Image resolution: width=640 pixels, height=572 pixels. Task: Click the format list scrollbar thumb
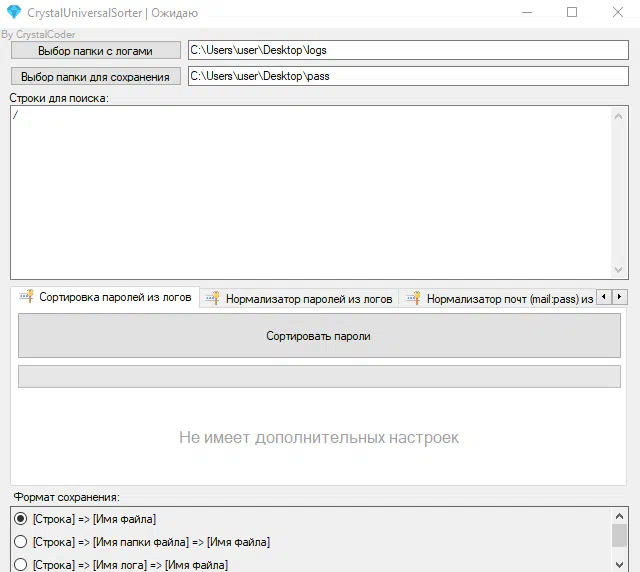(619, 535)
